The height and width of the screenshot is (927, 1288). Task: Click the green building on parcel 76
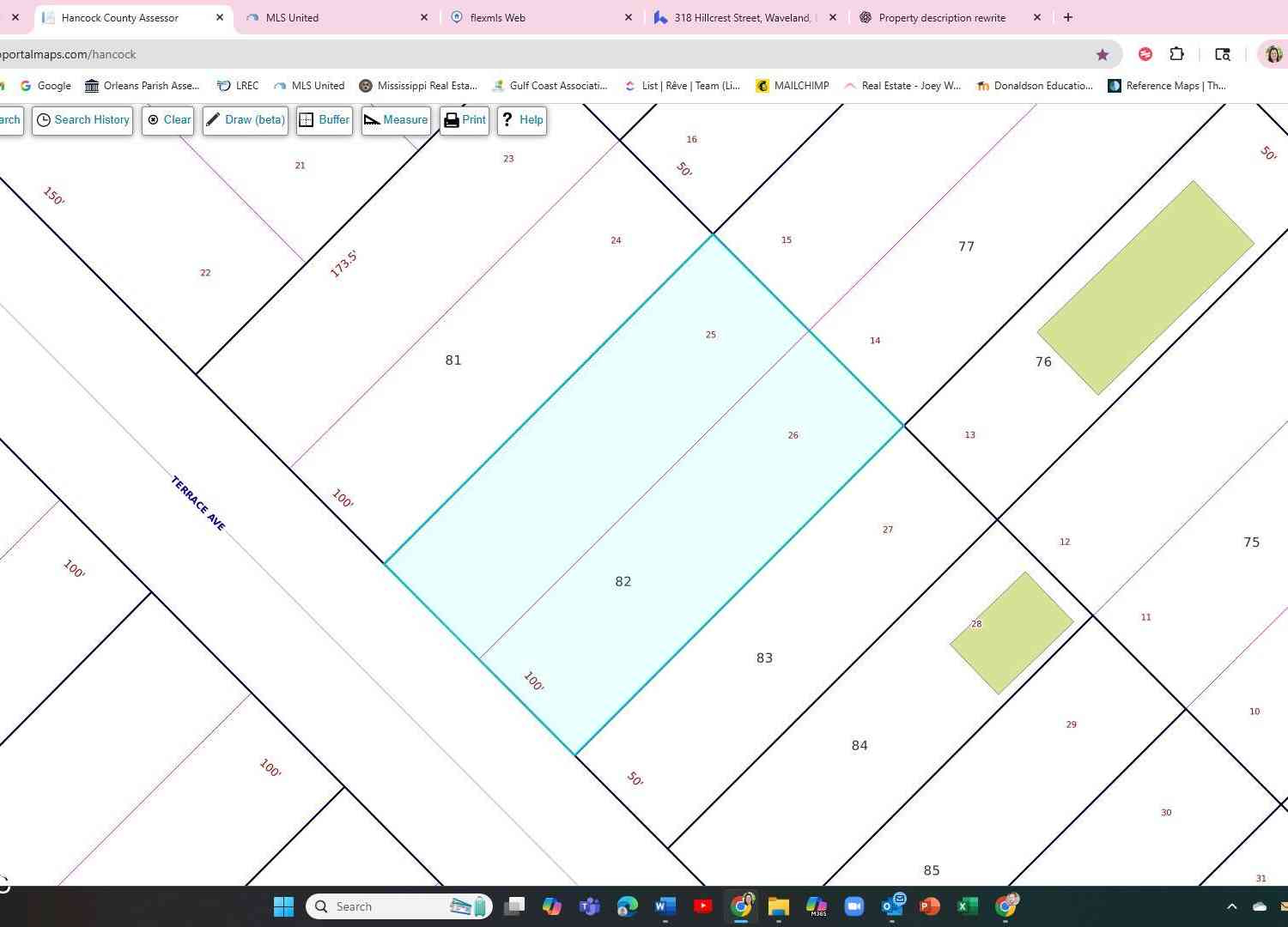coord(1145,288)
